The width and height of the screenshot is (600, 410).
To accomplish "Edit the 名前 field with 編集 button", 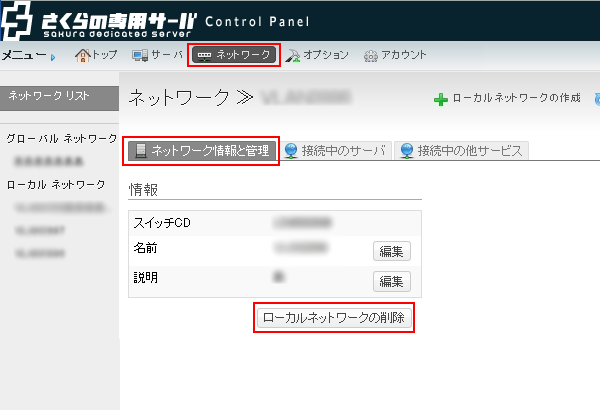I will click(392, 251).
